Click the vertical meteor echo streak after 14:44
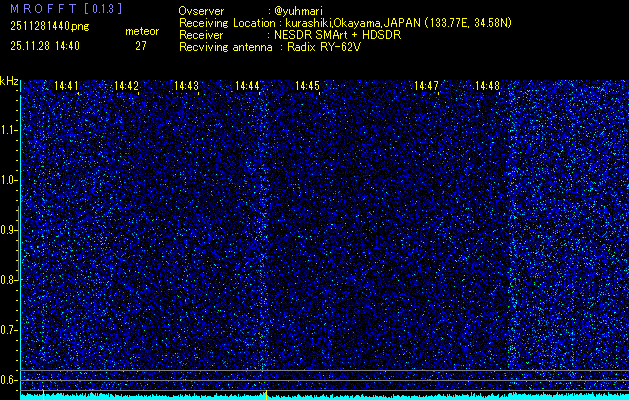This screenshot has width=629, height=400. click(263, 233)
